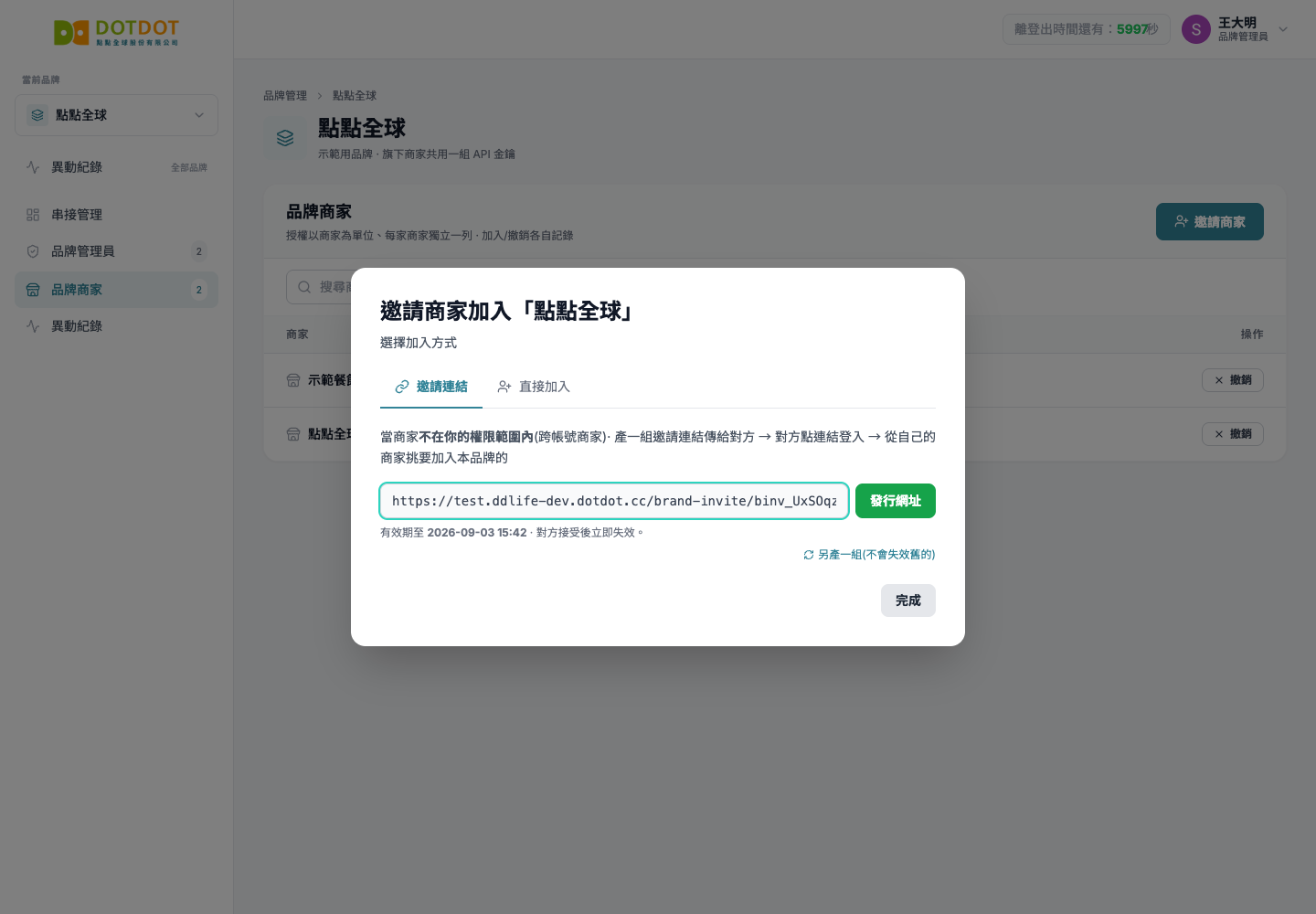
Task: Revoke the first merchant with 撤銷
Action: [x=1233, y=380]
